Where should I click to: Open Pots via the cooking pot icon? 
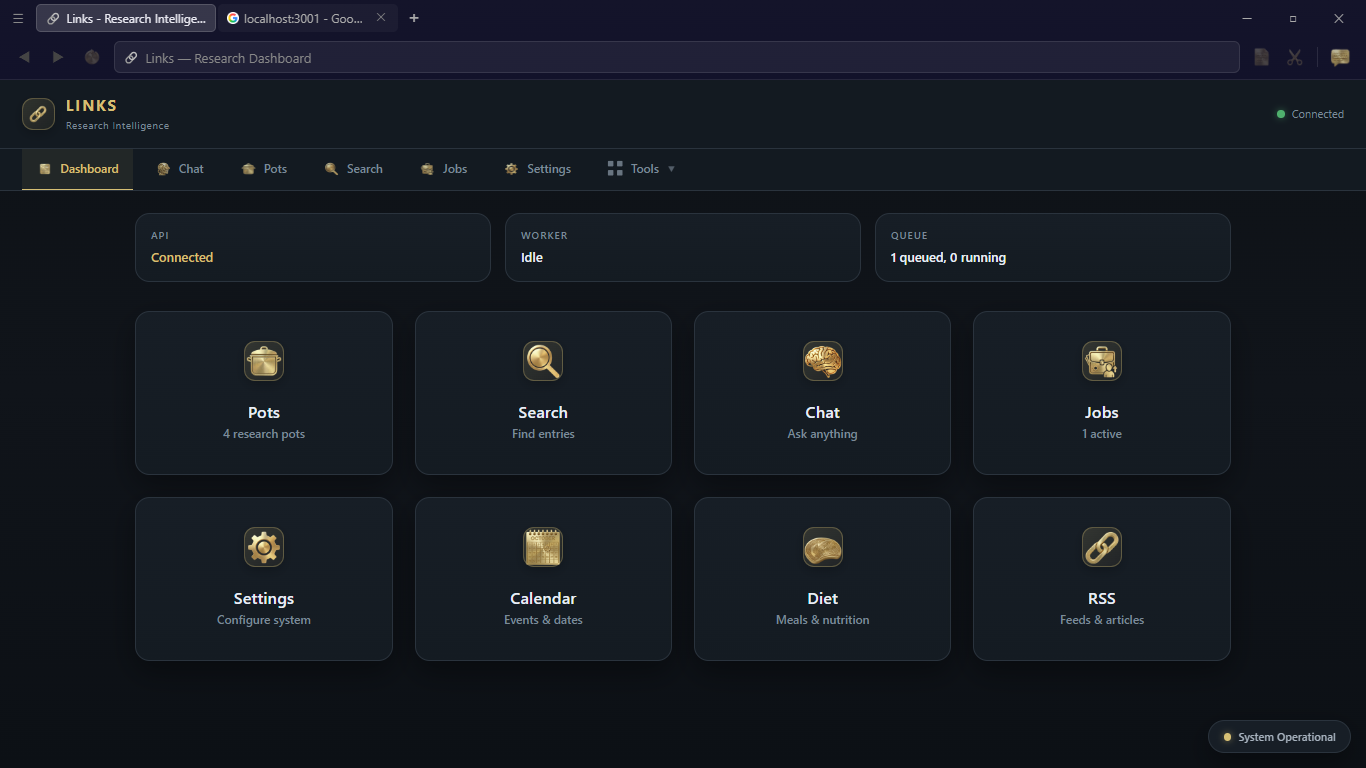click(x=263, y=361)
